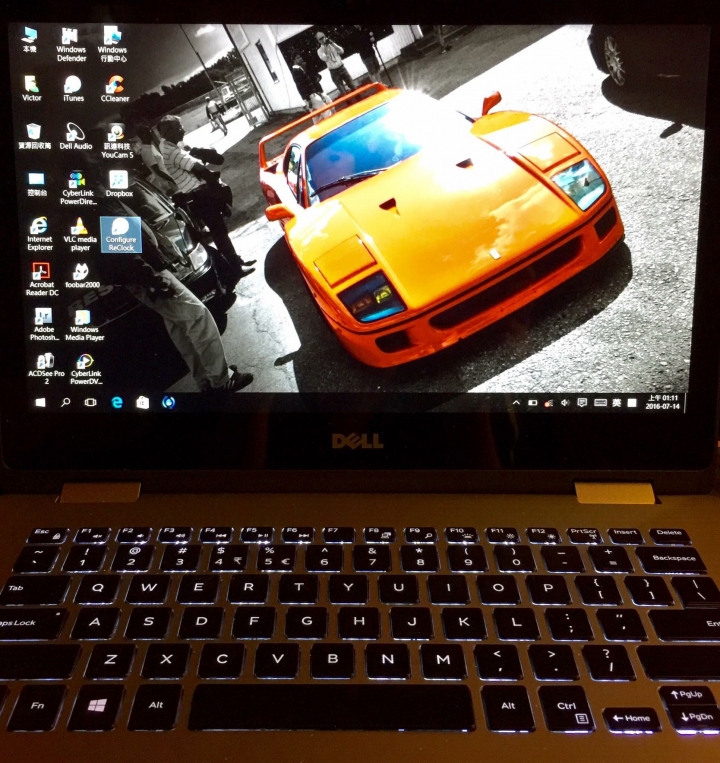720x763 pixels.
Task: Launch CyberLink PowerDVD desktop icon
Action: (x=86, y=368)
